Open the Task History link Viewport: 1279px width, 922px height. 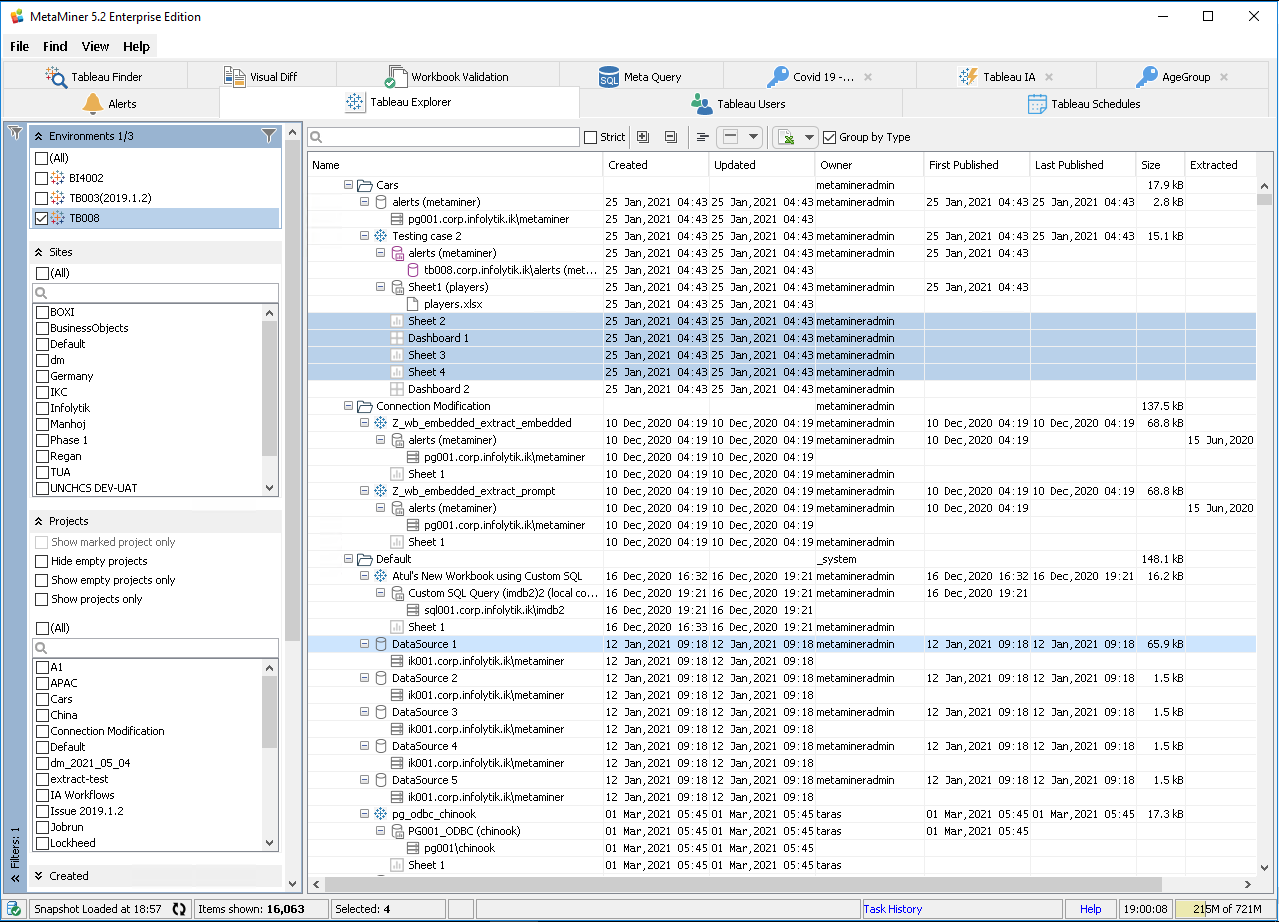[892, 909]
